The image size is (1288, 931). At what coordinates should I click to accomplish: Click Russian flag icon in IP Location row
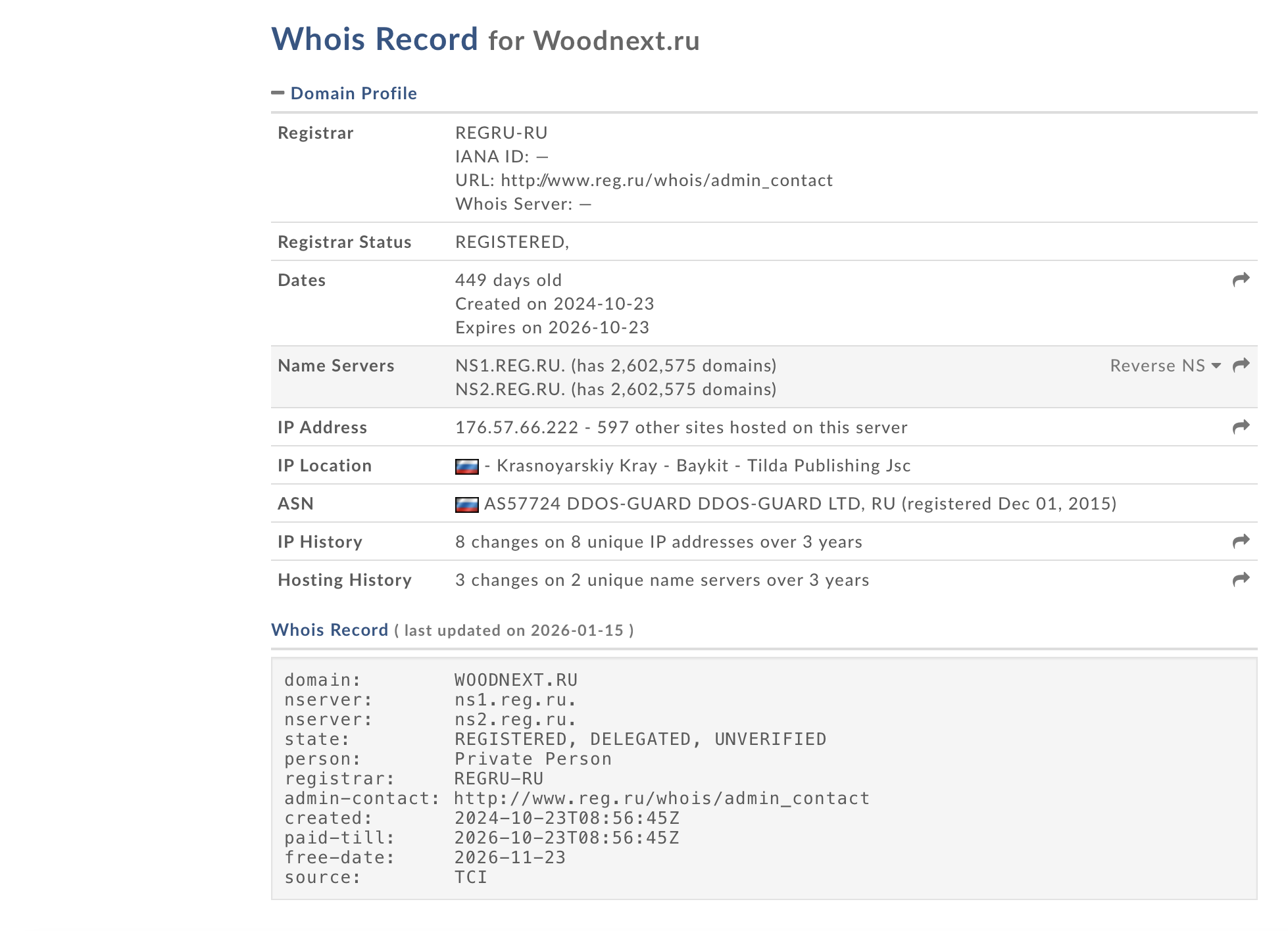(x=466, y=466)
